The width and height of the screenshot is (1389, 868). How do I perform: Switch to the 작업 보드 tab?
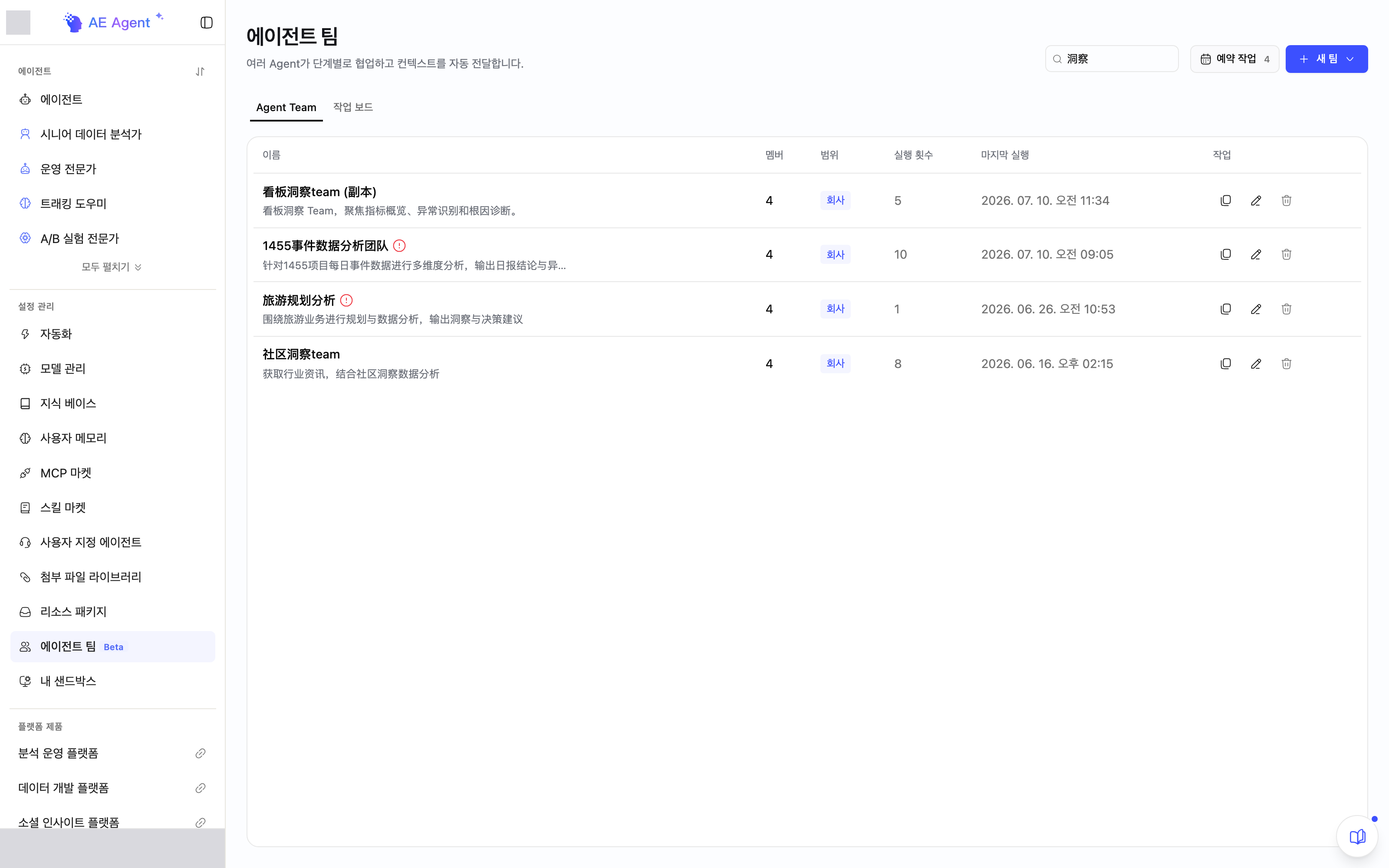click(x=353, y=107)
